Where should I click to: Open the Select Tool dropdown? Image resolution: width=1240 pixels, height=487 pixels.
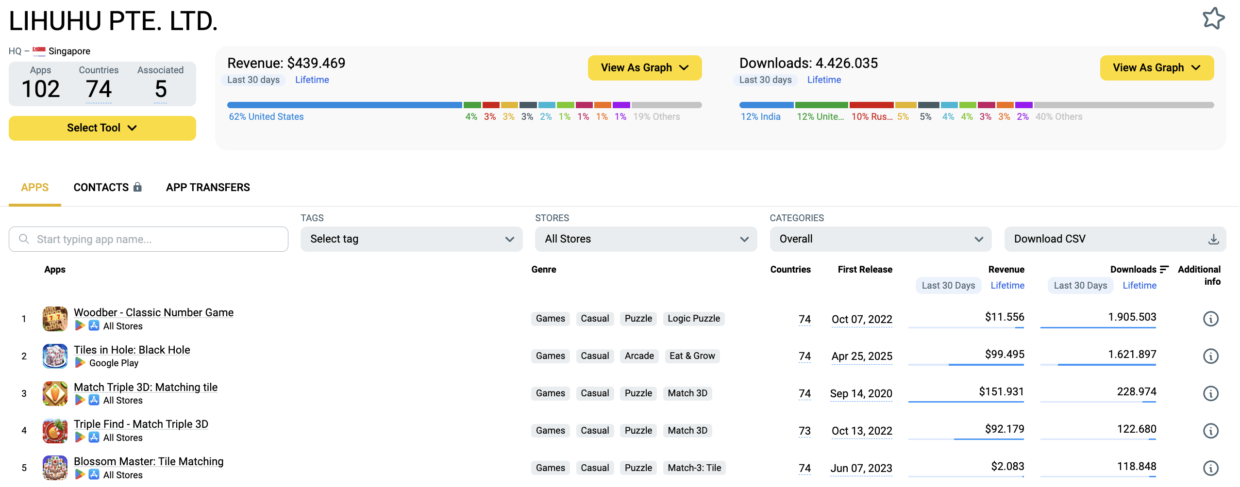tap(102, 128)
